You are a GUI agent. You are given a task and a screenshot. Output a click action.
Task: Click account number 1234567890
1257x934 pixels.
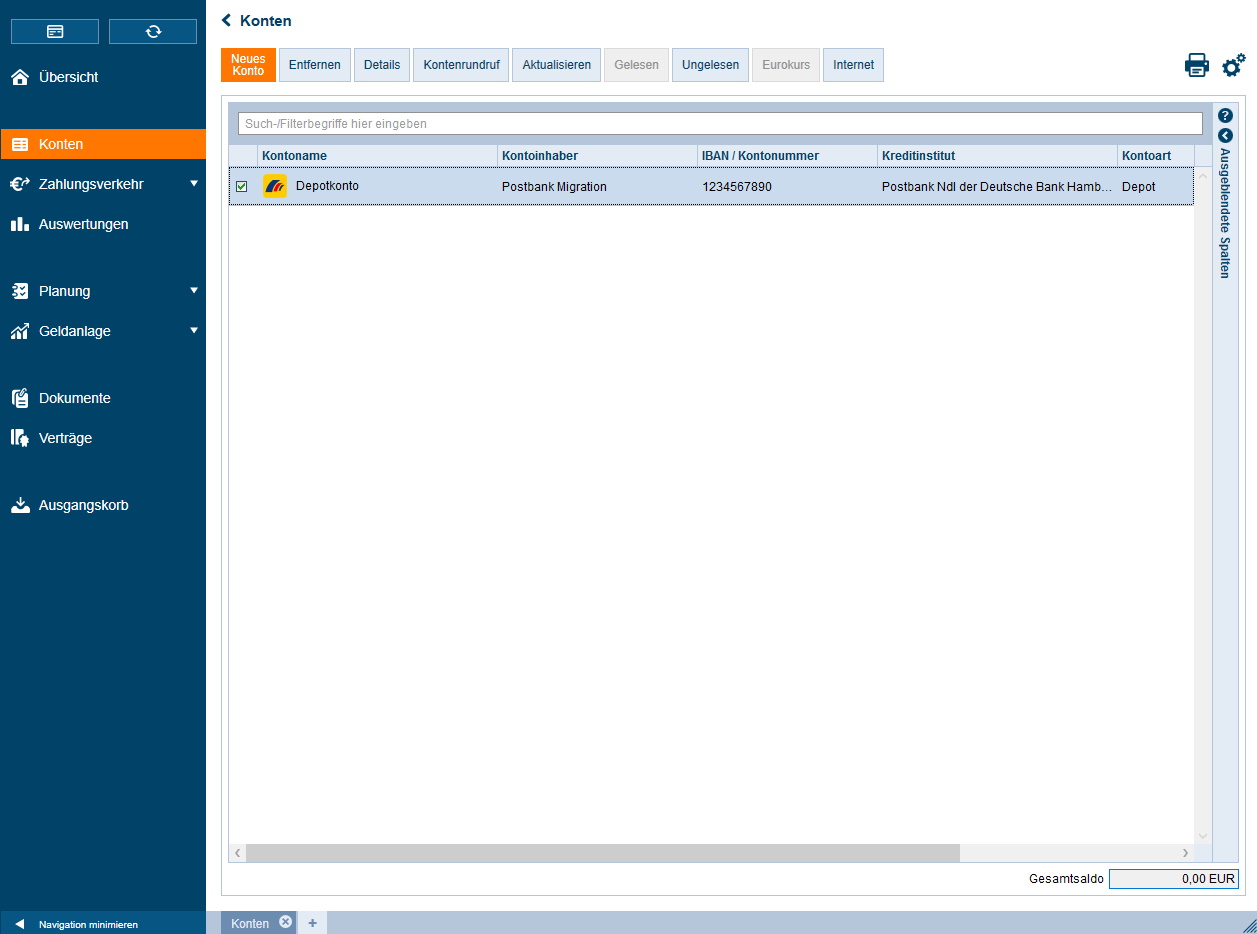click(x=737, y=187)
